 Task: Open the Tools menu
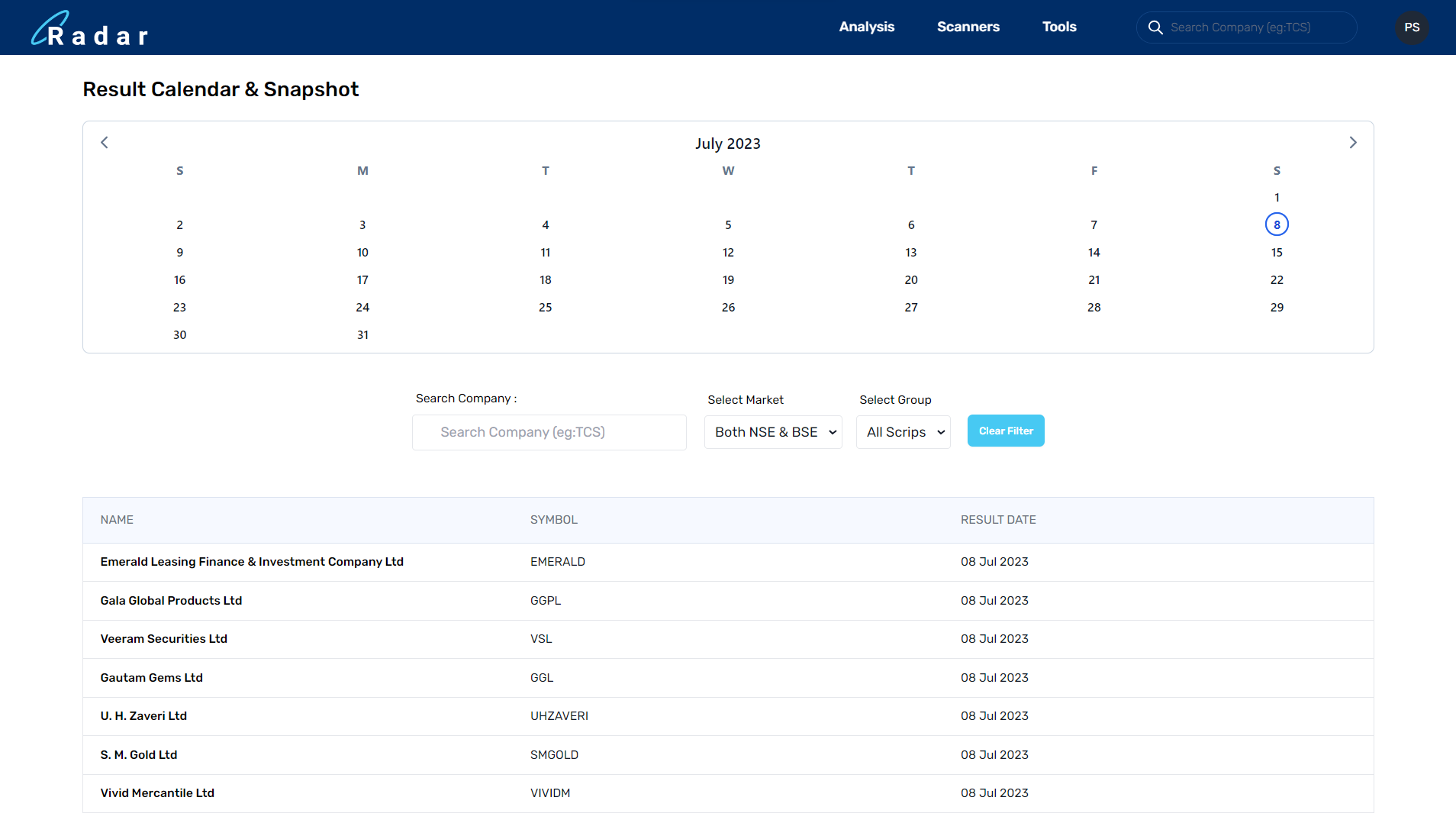coord(1059,27)
